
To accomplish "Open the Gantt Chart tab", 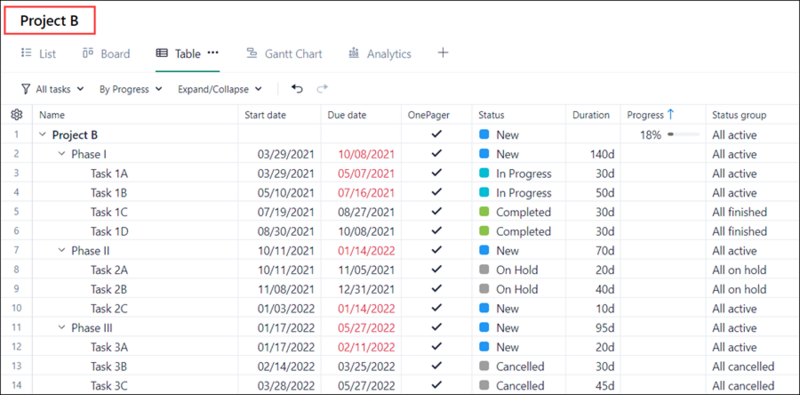I will [284, 54].
